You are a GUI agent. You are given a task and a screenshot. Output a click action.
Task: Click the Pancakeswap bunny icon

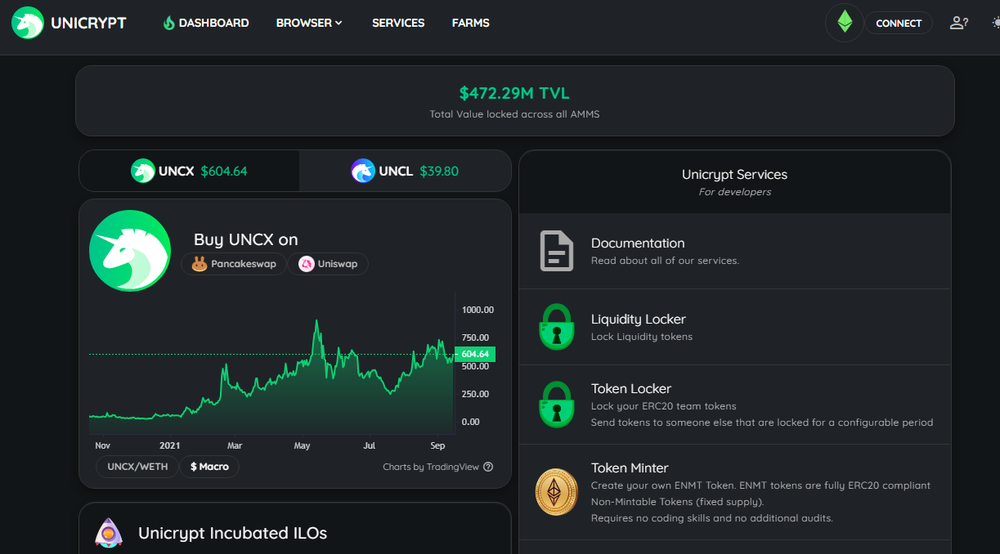tap(200, 264)
